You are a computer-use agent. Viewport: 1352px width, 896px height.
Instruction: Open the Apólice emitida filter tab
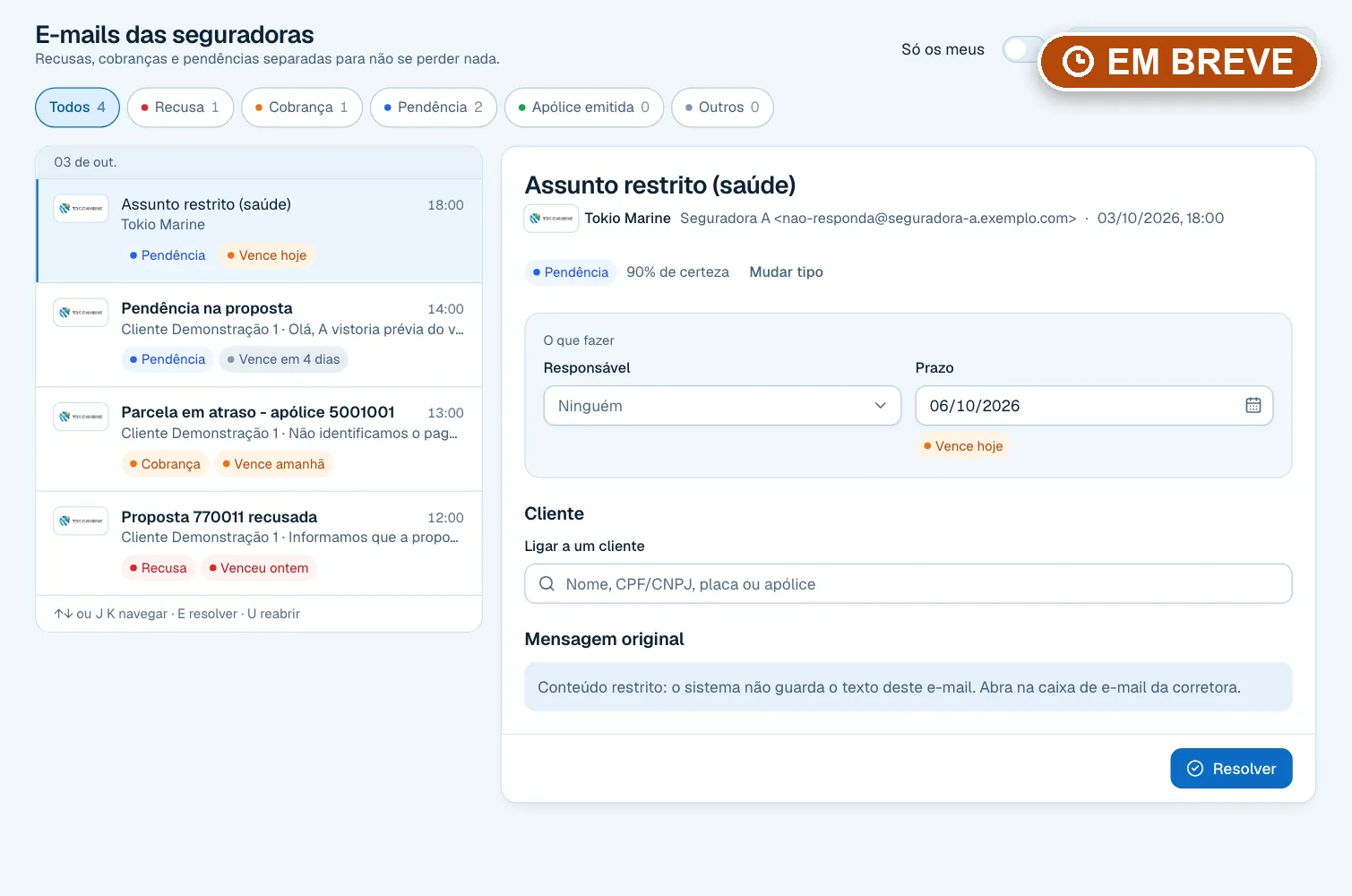pyautogui.click(x=584, y=108)
